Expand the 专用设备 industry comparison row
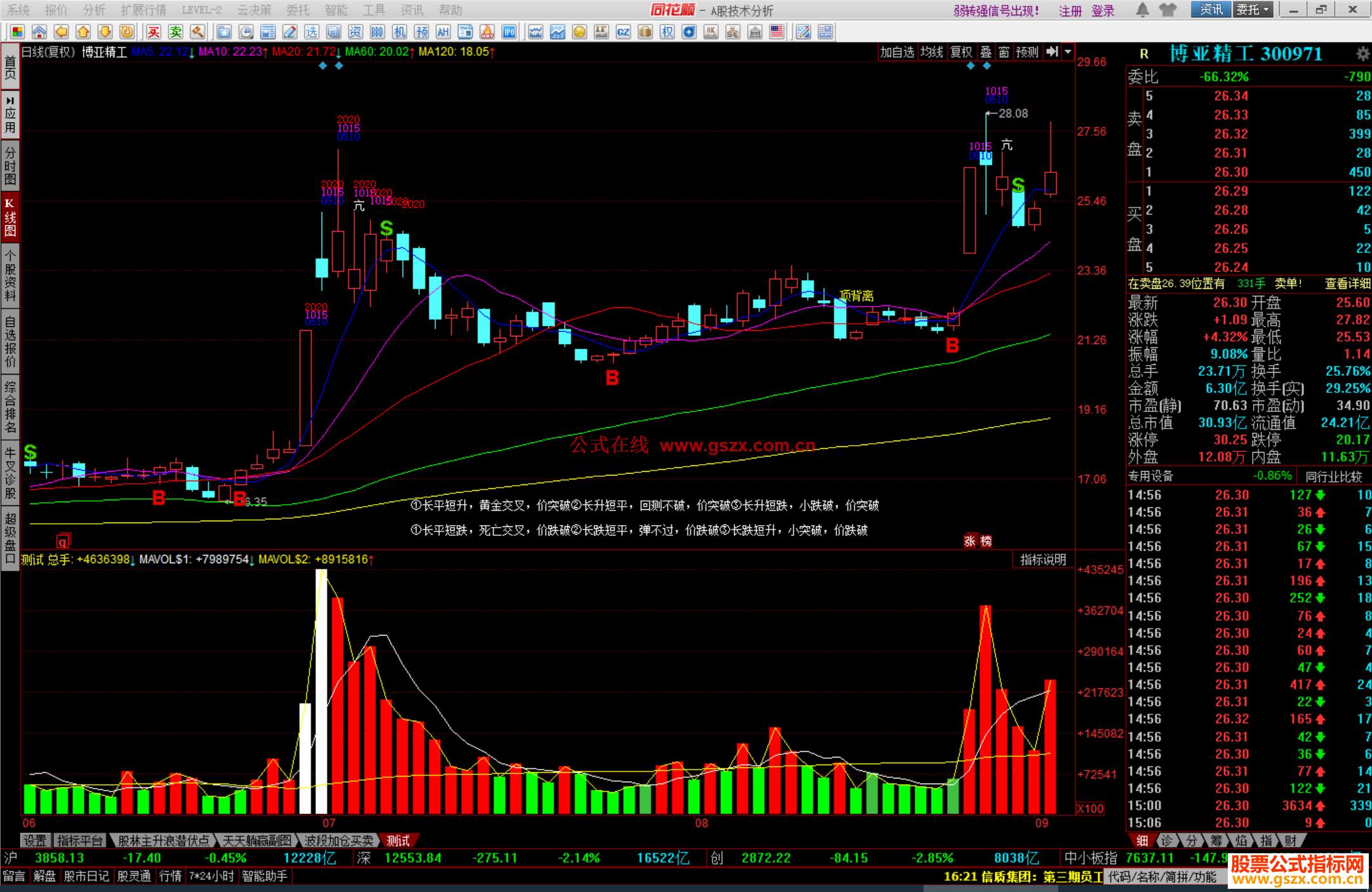 tap(1151, 476)
